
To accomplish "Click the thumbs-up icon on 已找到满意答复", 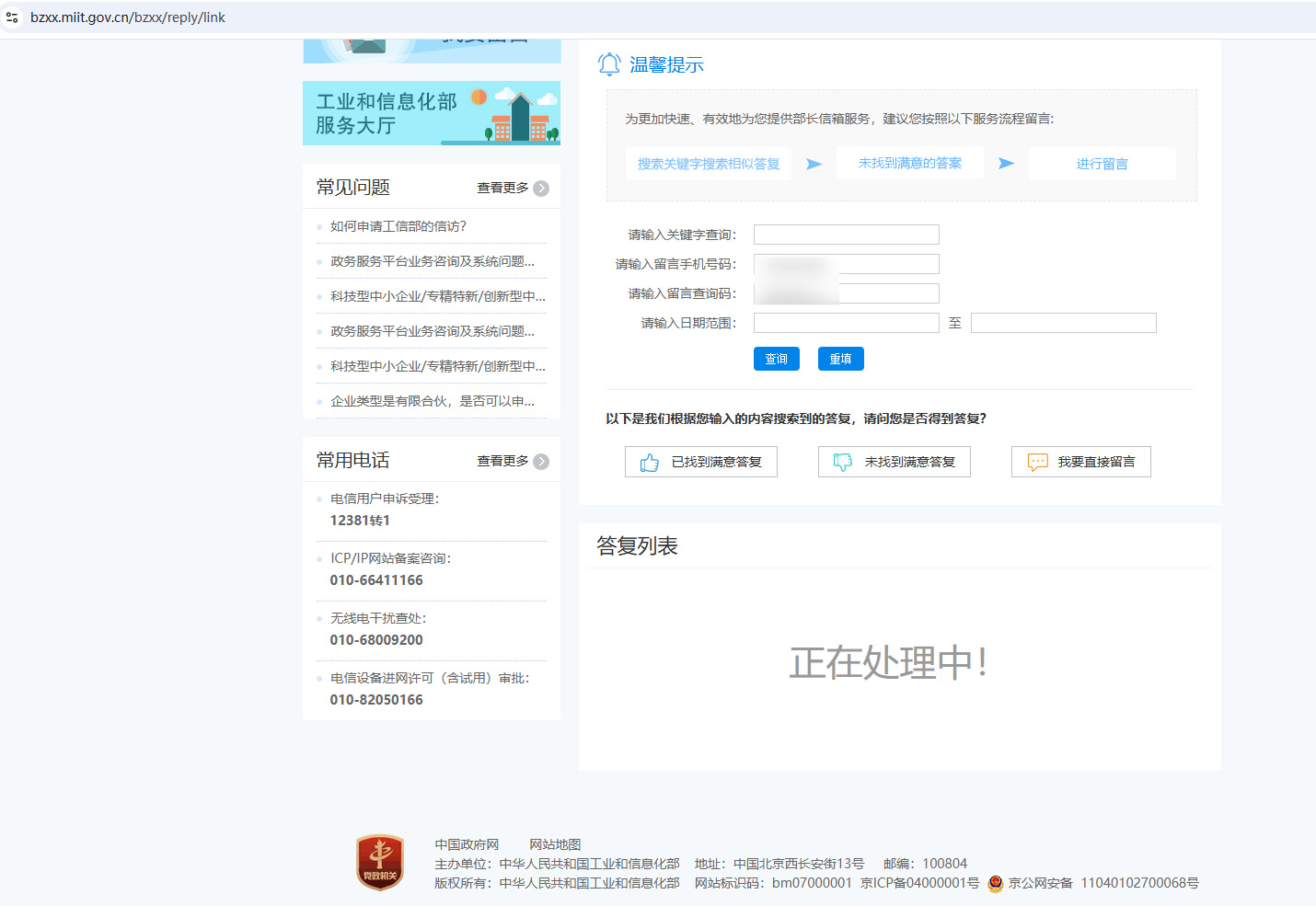I will click(x=650, y=462).
